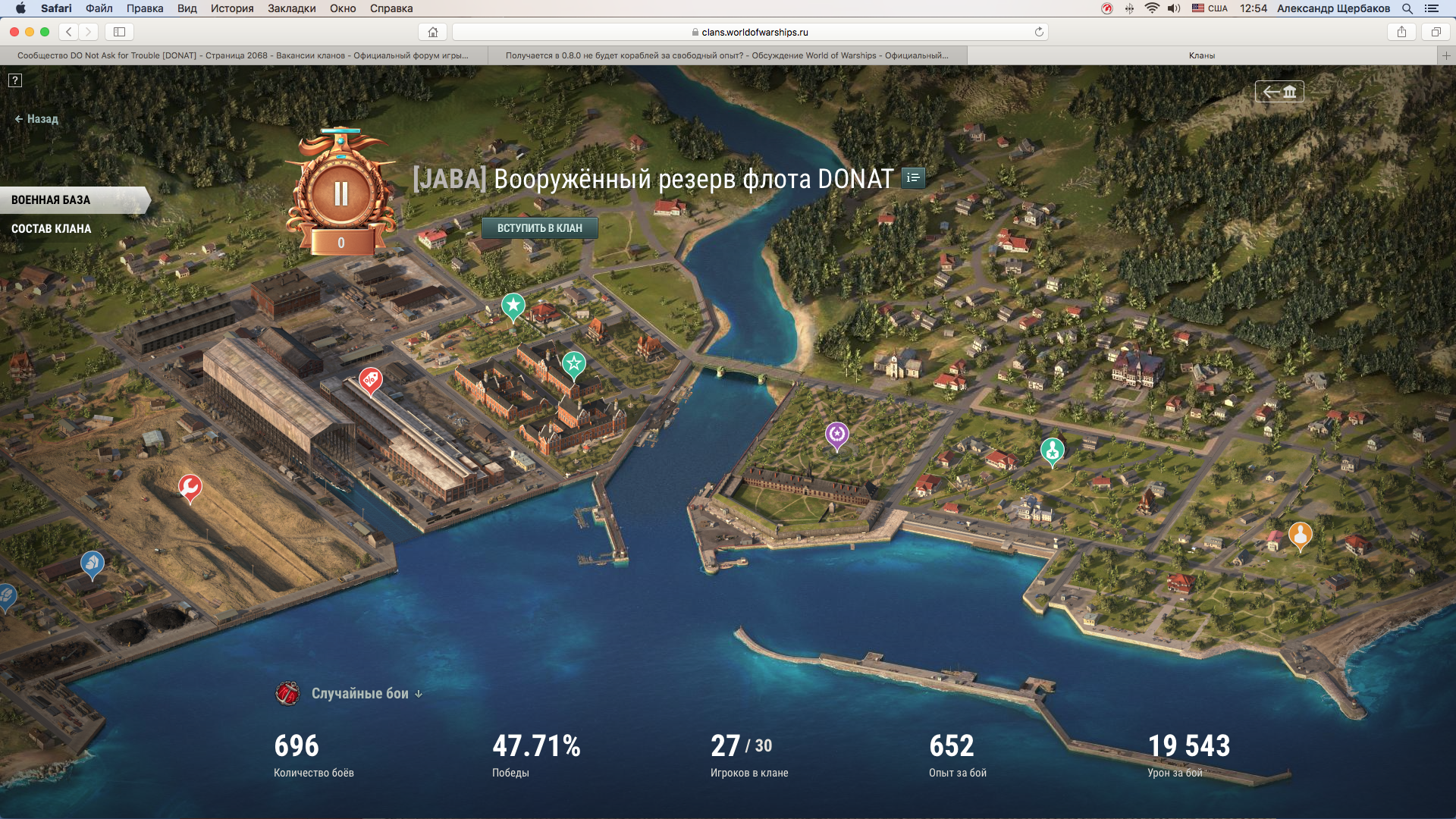The image size is (1456, 819).
Task: Select lower green star building marker
Action: [x=574, y=366]
